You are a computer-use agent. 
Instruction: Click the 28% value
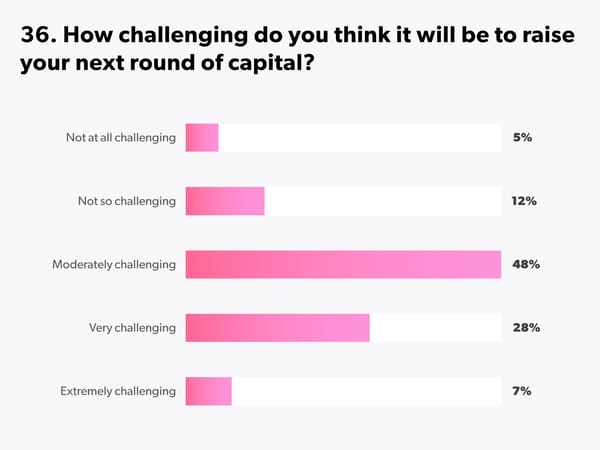point(526,328)
